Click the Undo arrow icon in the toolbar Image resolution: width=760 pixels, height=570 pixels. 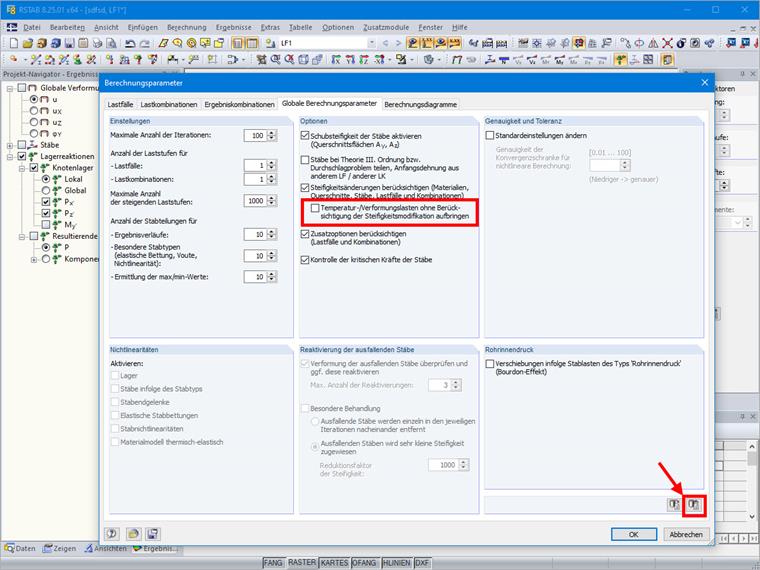130,43
